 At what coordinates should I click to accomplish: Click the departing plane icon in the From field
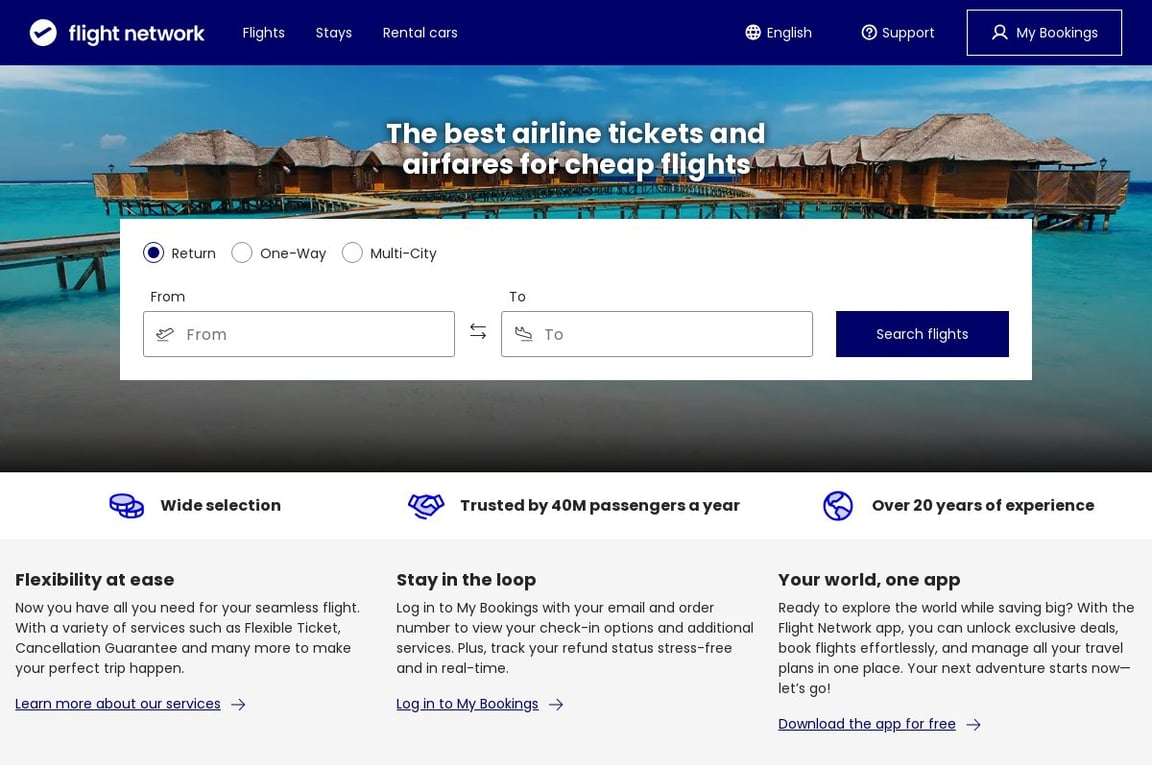pyautogui.click(x=165, y=334)
